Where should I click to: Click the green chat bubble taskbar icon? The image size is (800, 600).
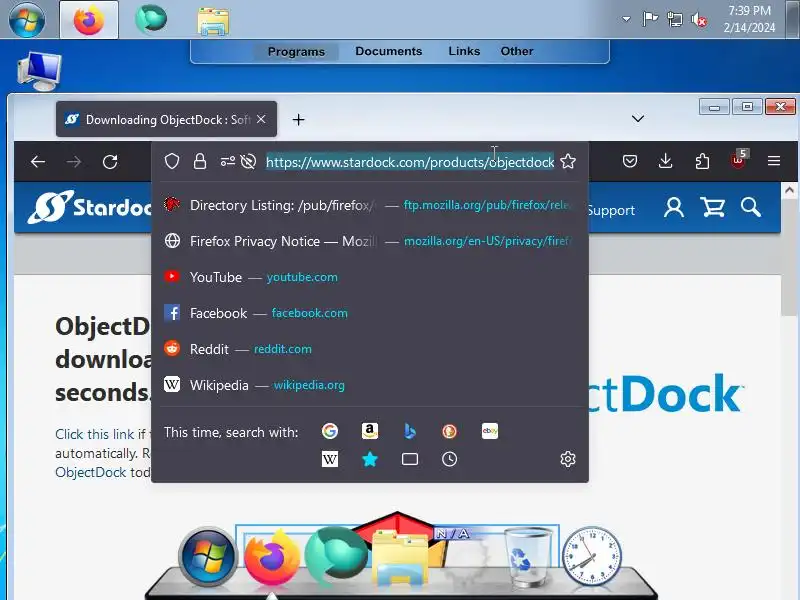click(x=151, y=19)
